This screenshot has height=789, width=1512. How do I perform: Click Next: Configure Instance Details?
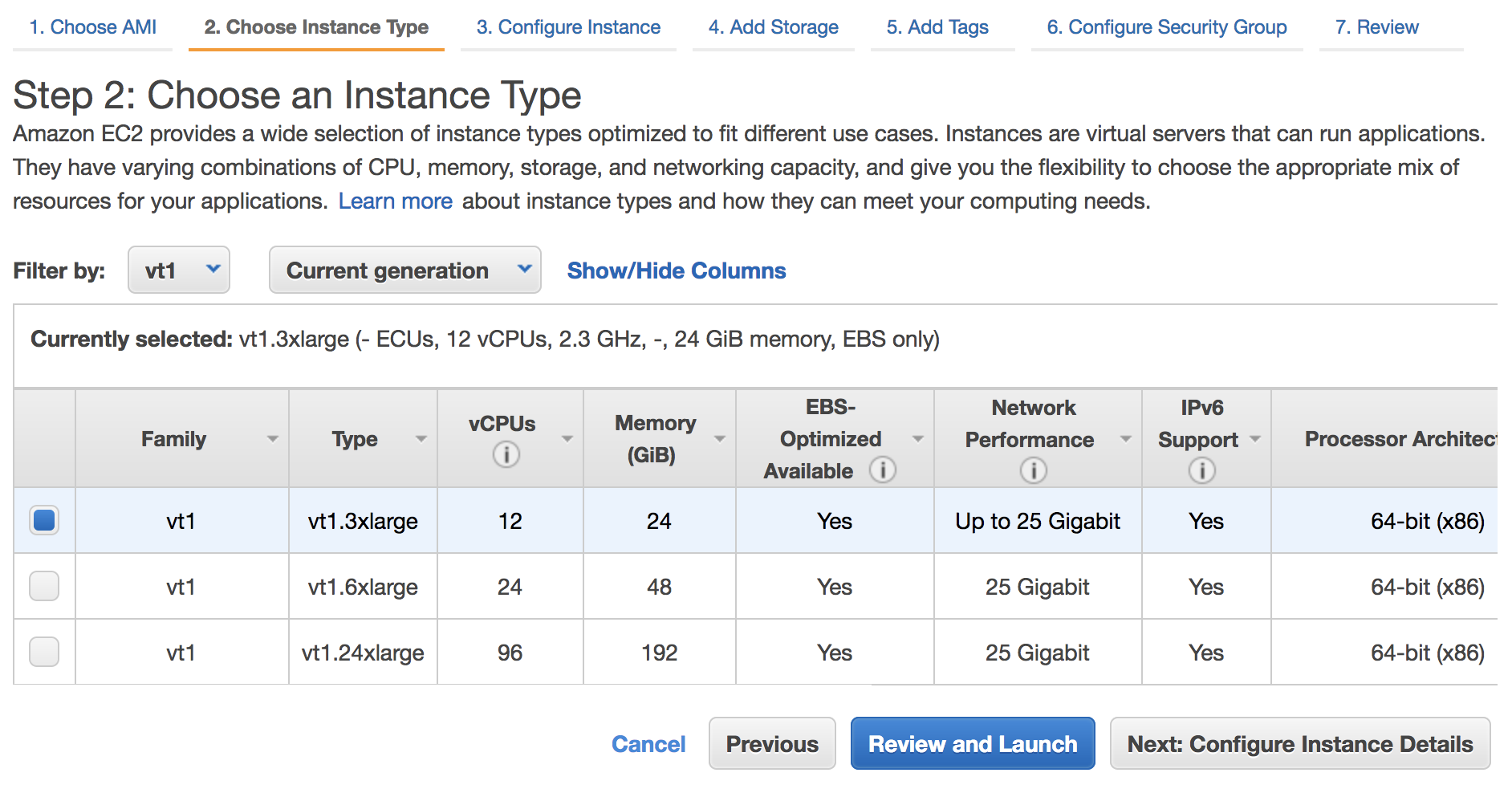1299,744
